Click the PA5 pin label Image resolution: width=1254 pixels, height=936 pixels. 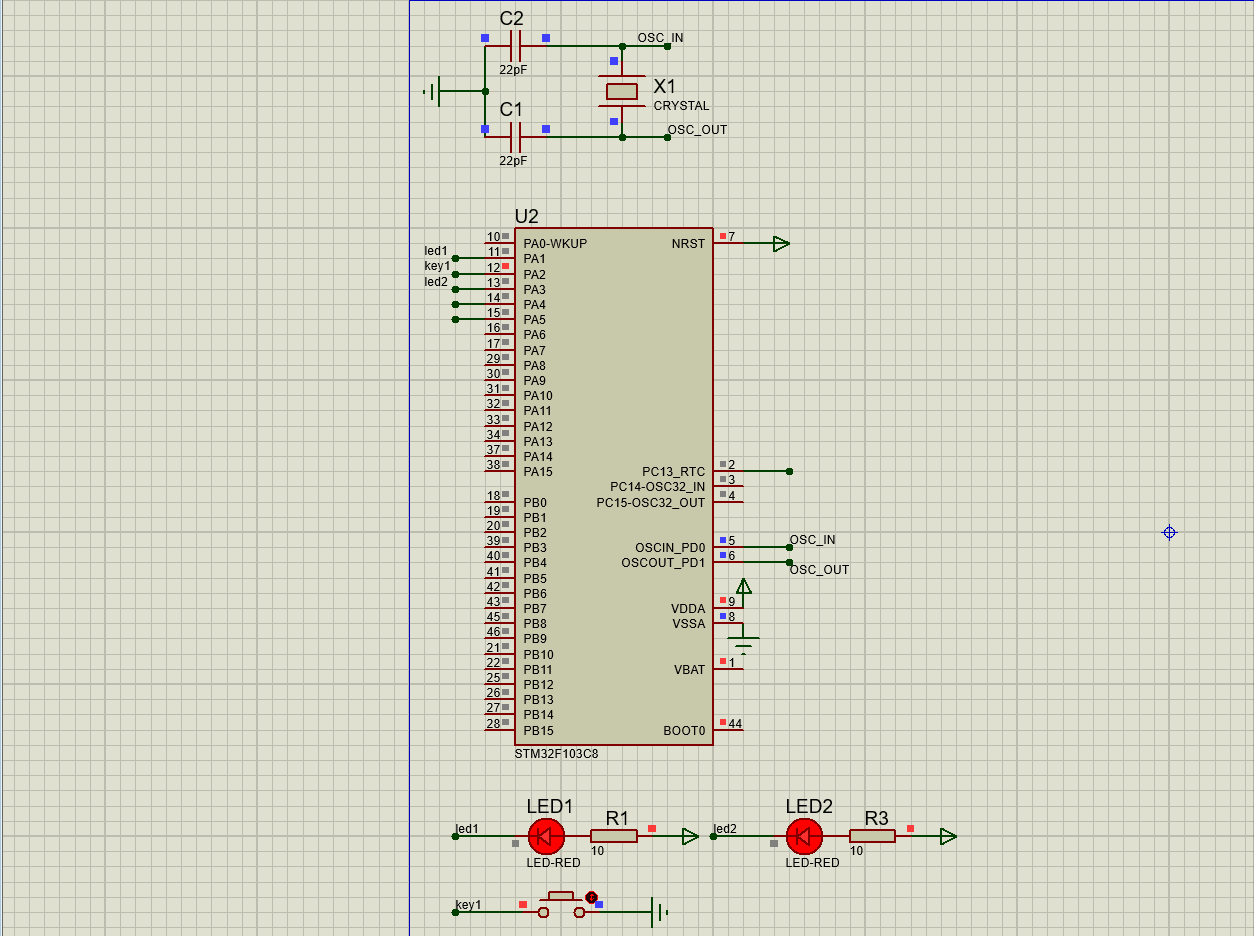tap(534, 320)
